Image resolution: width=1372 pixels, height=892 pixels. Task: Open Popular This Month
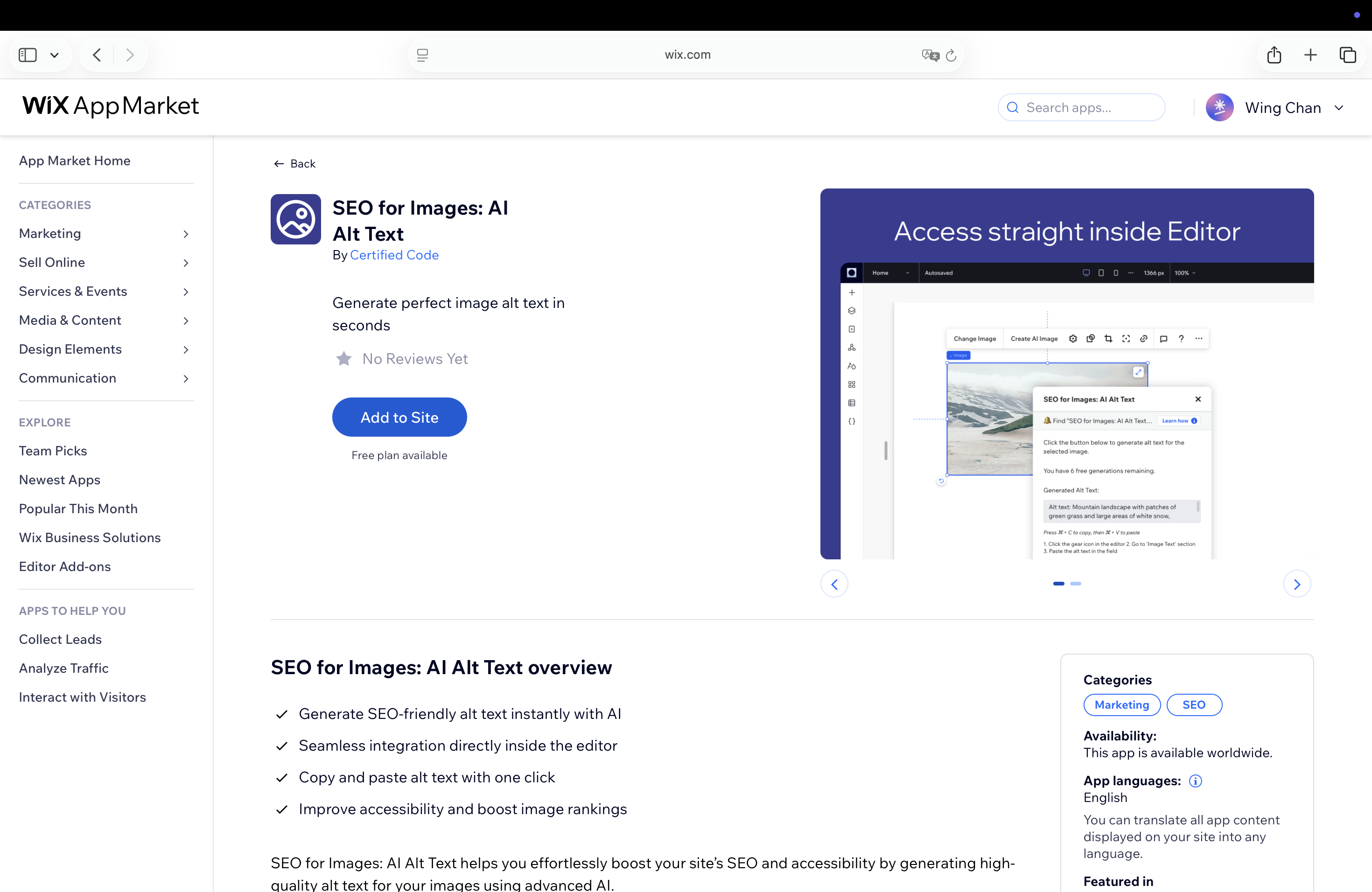click(x=78, y=509)
